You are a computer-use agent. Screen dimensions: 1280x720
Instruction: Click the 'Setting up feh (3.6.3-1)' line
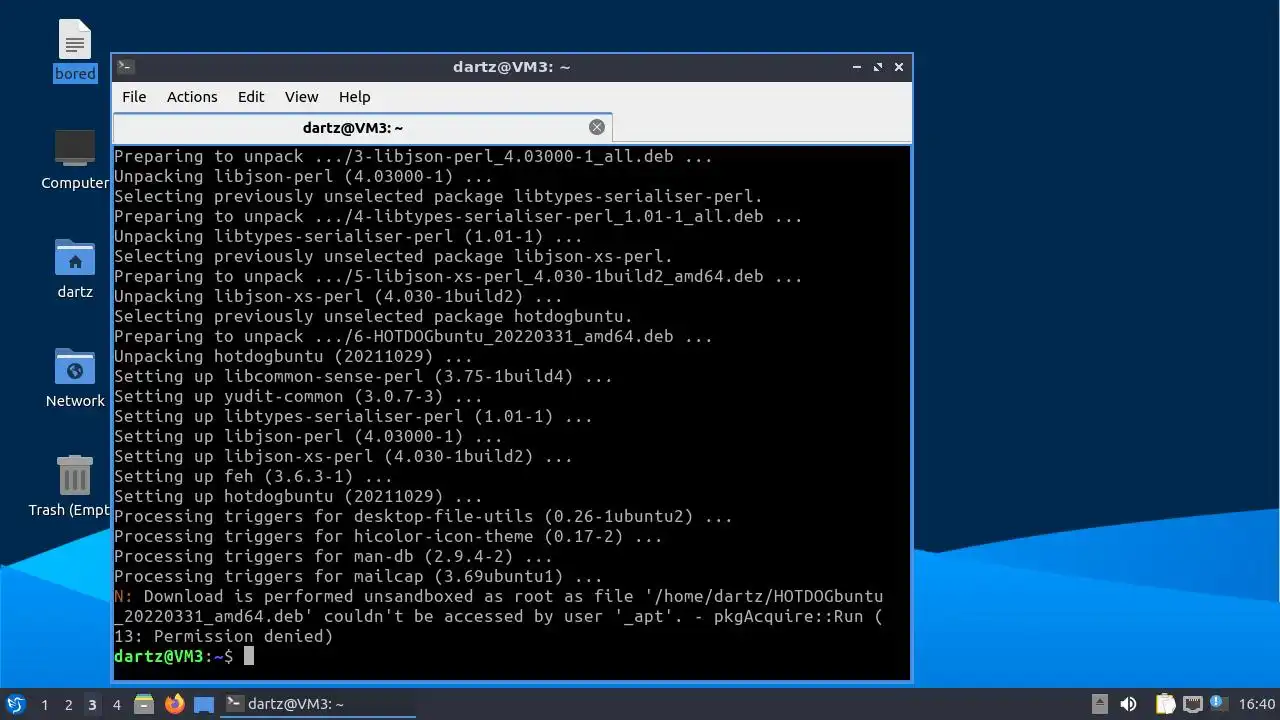click(253, 476)
